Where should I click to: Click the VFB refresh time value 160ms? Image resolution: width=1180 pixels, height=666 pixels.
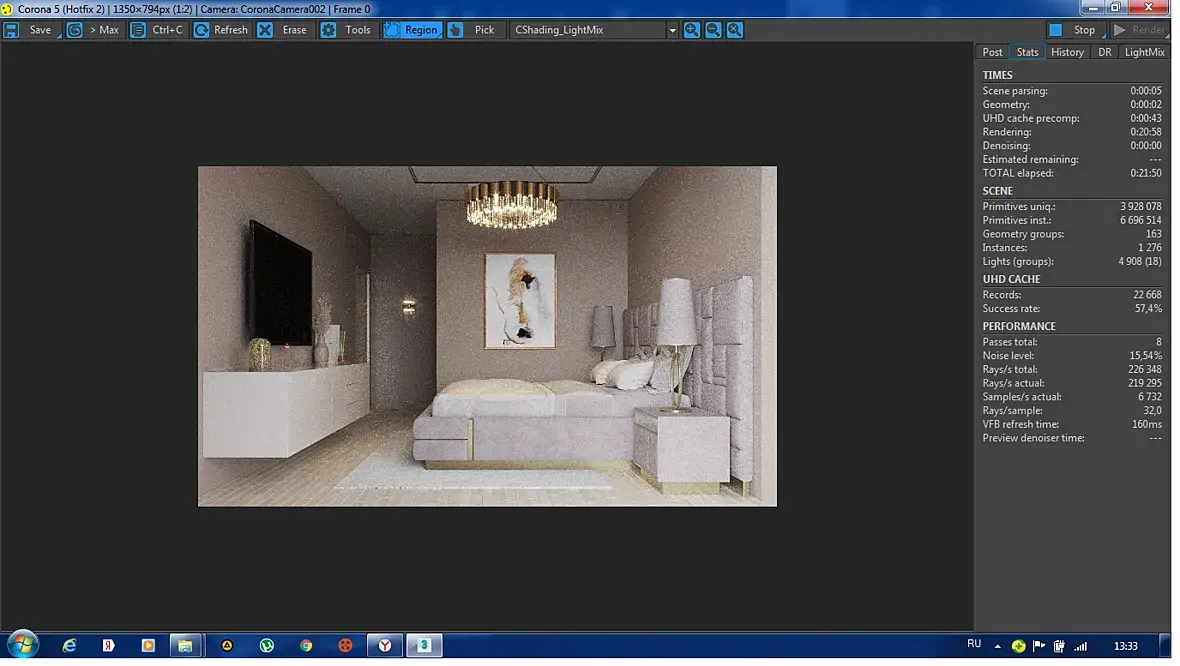pos(1146,424)
